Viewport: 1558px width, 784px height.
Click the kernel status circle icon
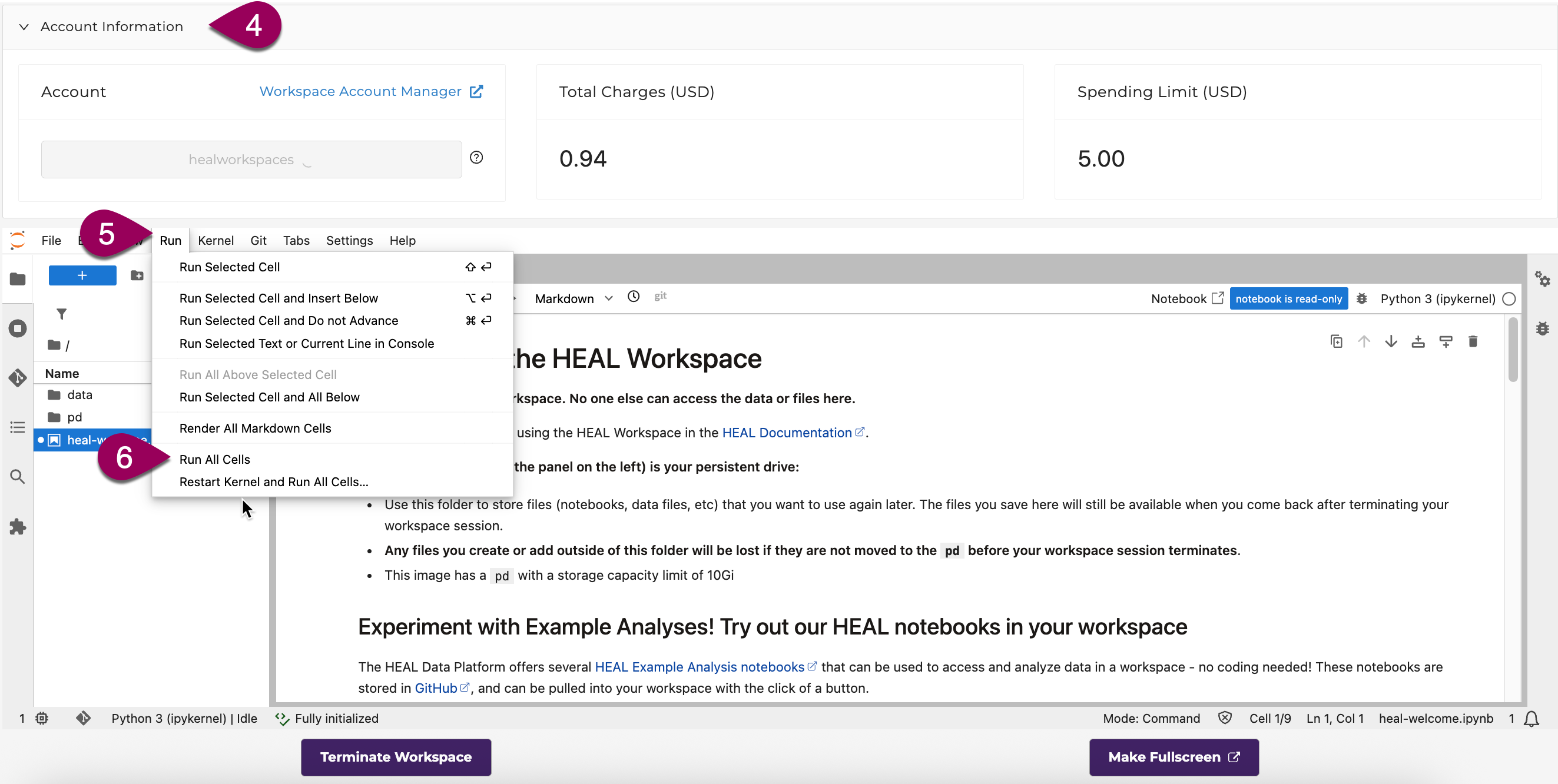coord(1509,298)
